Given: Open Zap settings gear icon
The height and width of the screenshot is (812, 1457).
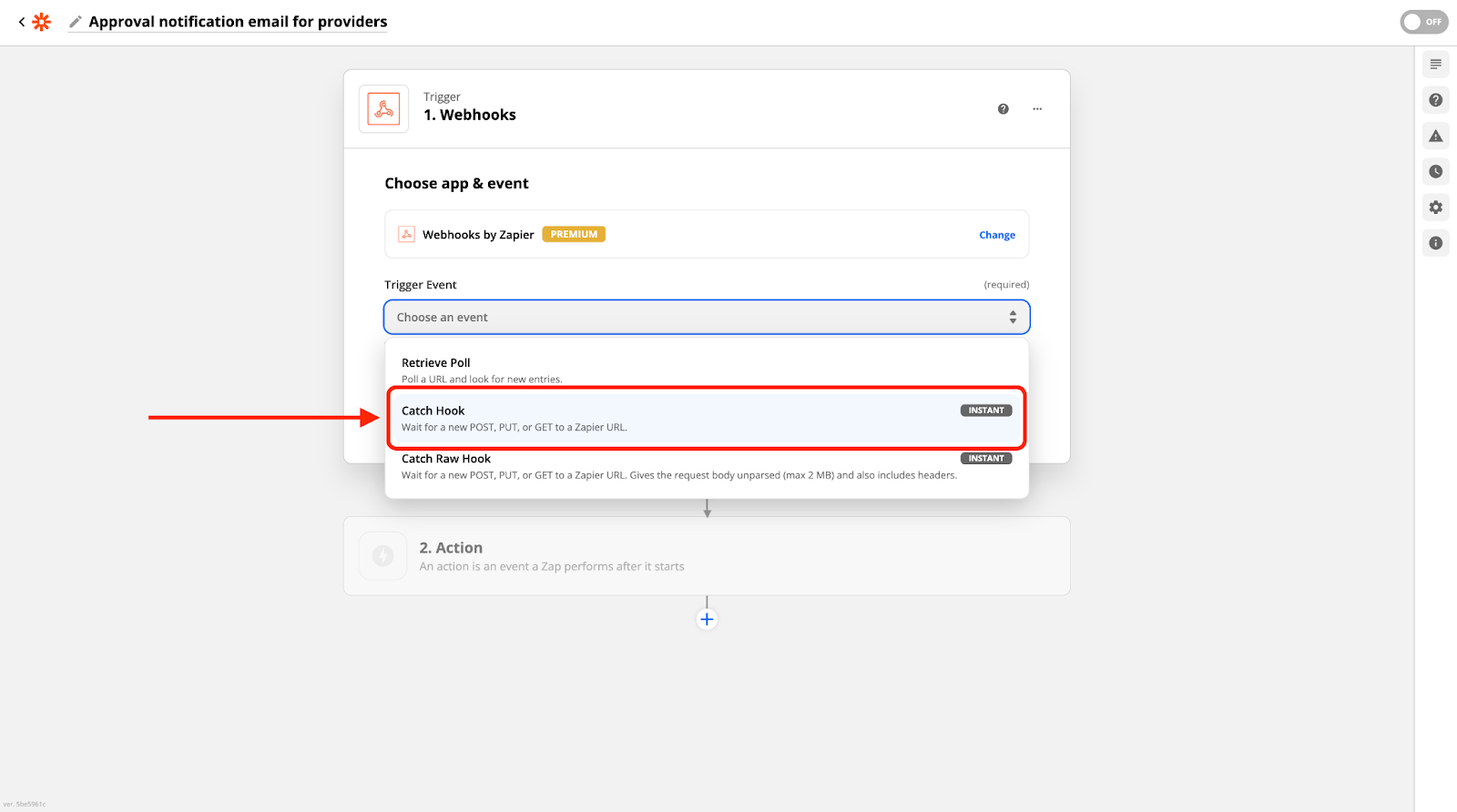Looking at the screenshot, I should pos(1436,208).
